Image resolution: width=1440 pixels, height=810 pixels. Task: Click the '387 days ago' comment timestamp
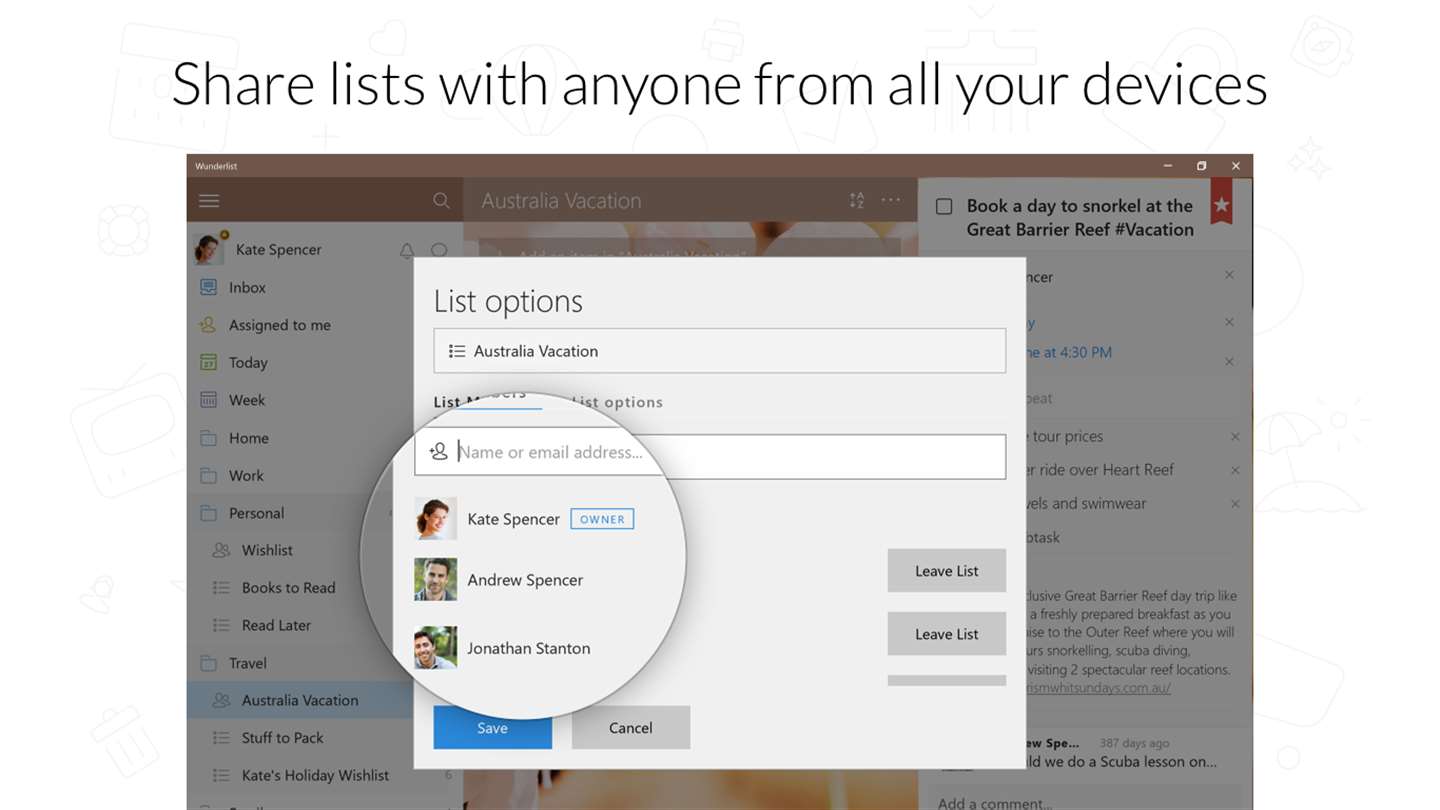1134,743
